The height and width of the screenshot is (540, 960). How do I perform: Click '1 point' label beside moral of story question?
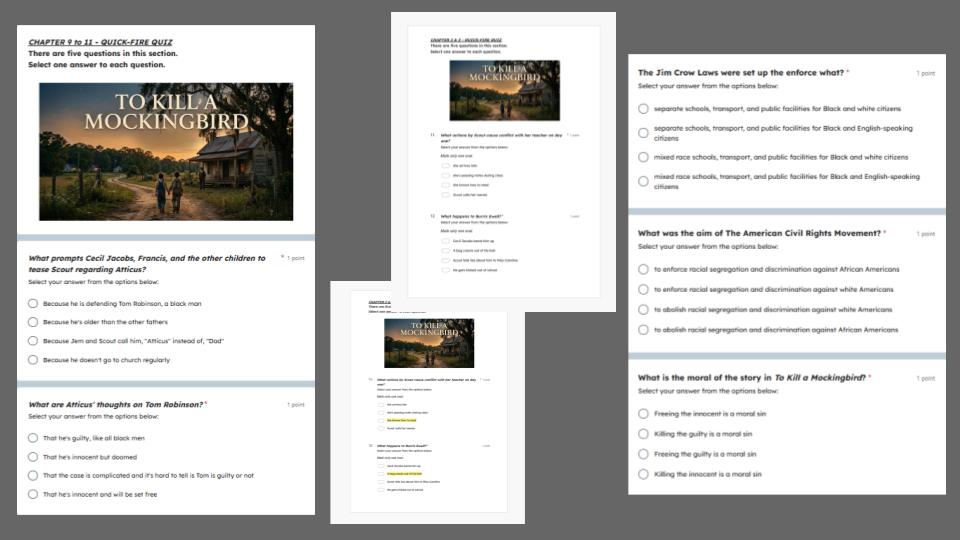pyautogui.click(x=926, y=378)
